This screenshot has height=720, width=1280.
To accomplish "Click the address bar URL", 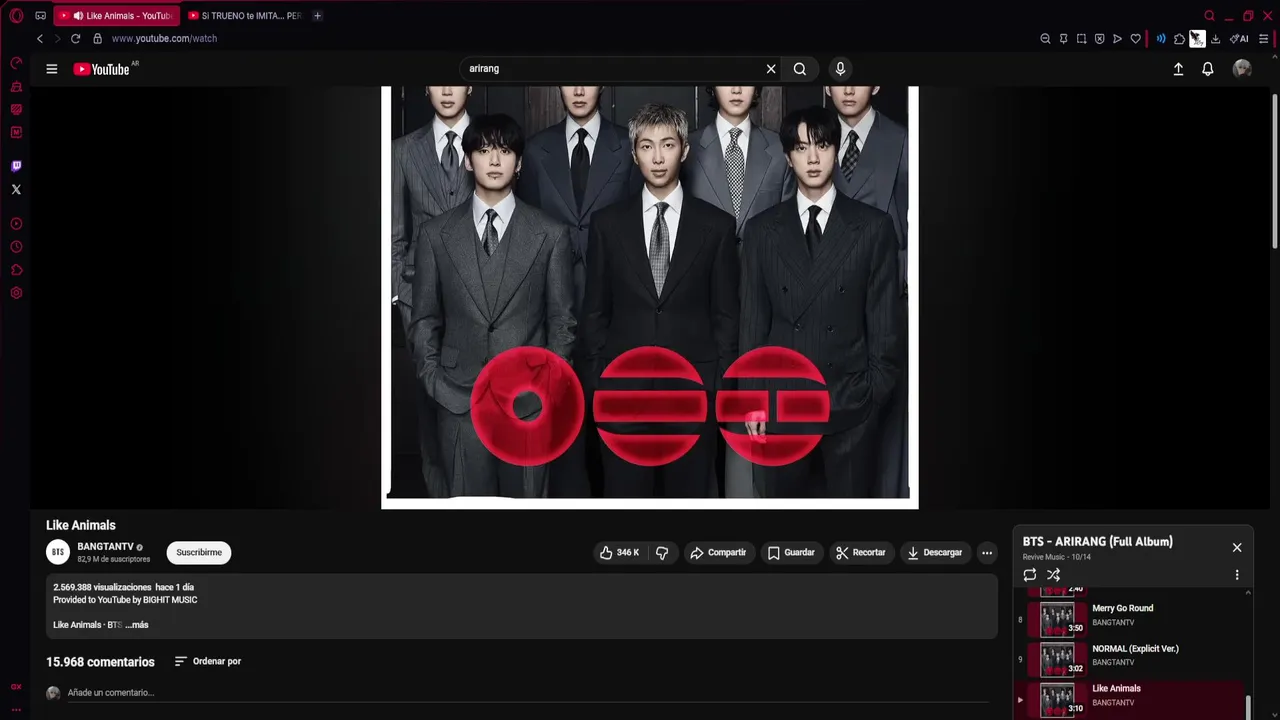I will pos(164,39).
